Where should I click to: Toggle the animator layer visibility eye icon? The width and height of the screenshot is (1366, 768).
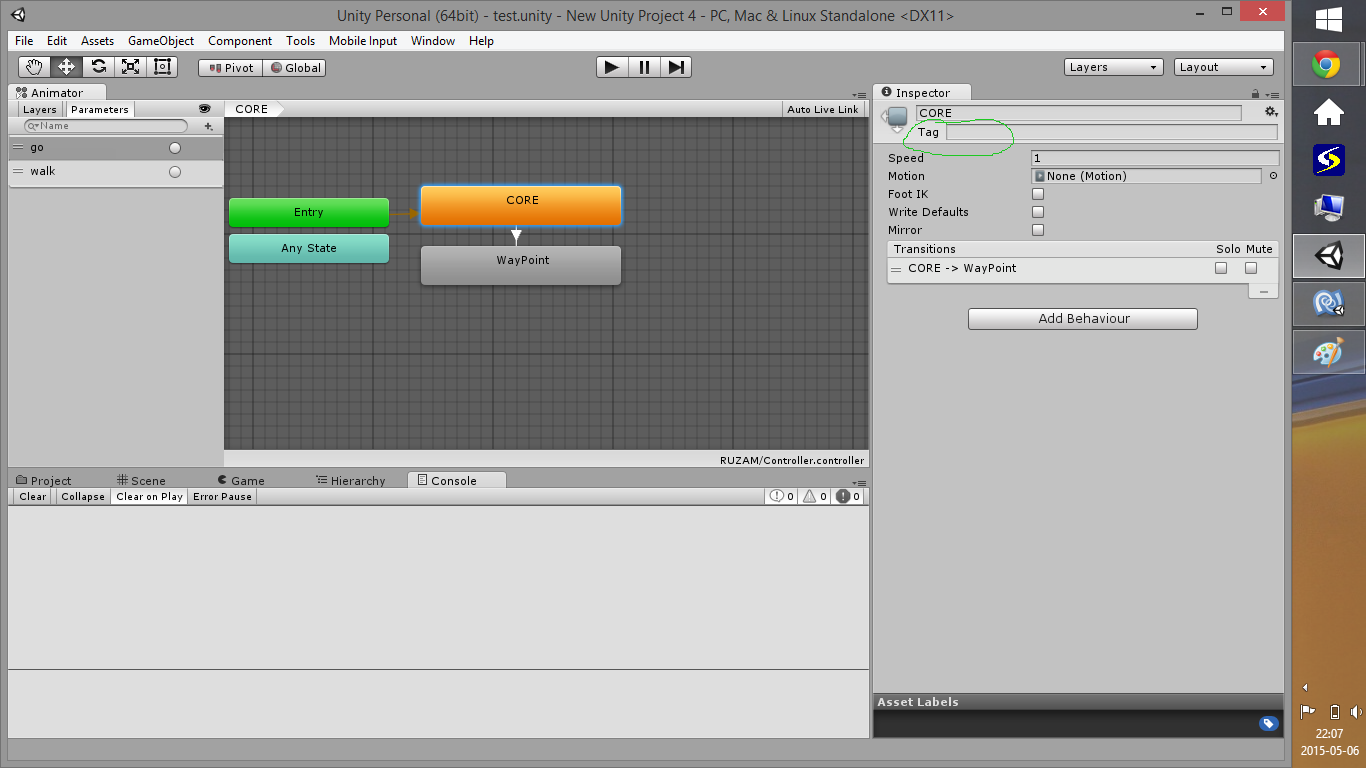(205, 109)
